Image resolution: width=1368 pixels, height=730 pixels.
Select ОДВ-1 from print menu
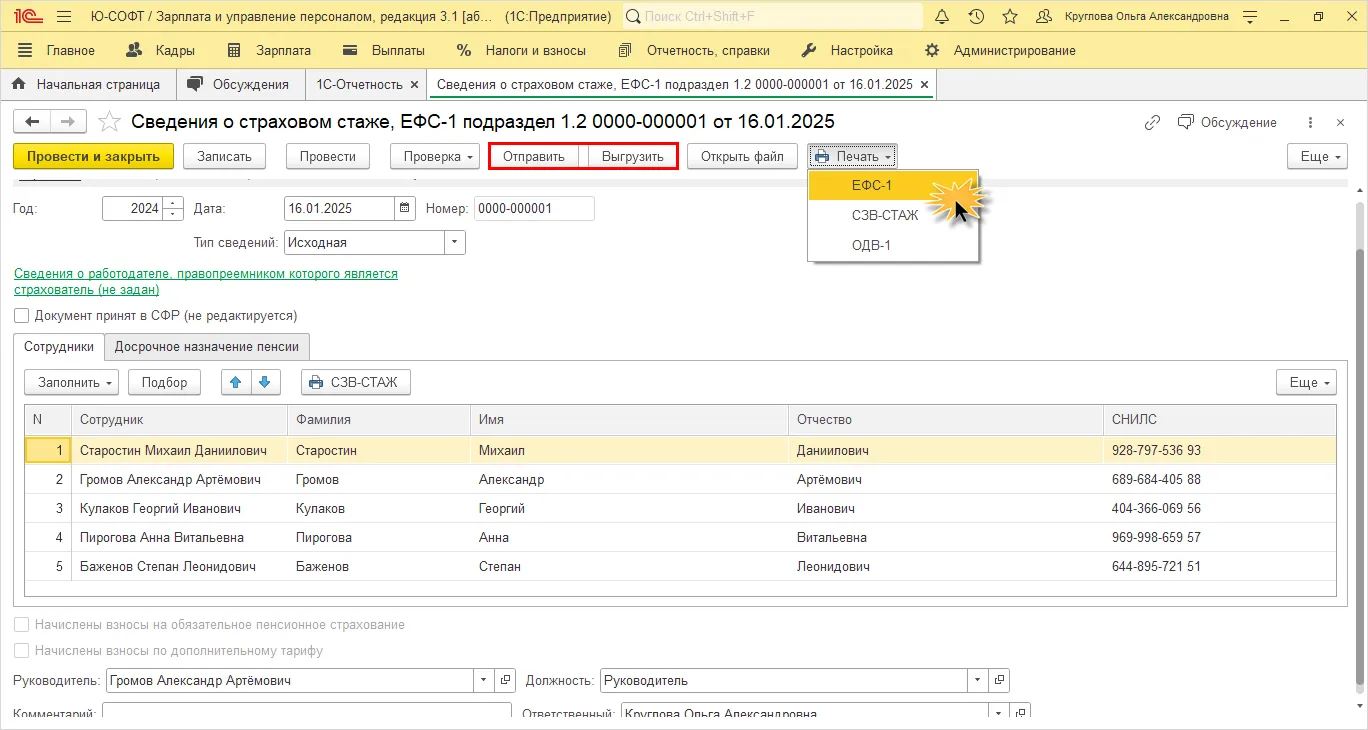(893, 245)
